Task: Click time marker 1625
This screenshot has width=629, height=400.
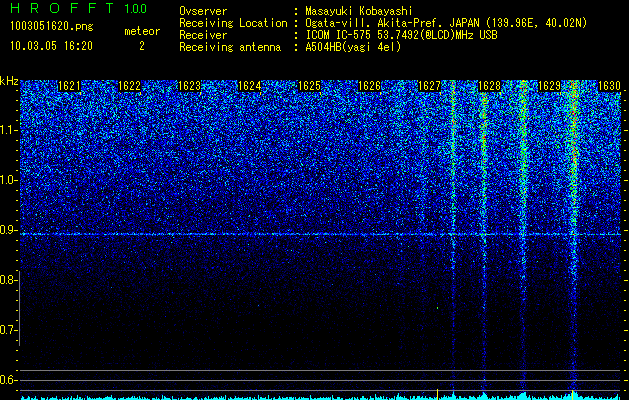Action: point(309,86)
